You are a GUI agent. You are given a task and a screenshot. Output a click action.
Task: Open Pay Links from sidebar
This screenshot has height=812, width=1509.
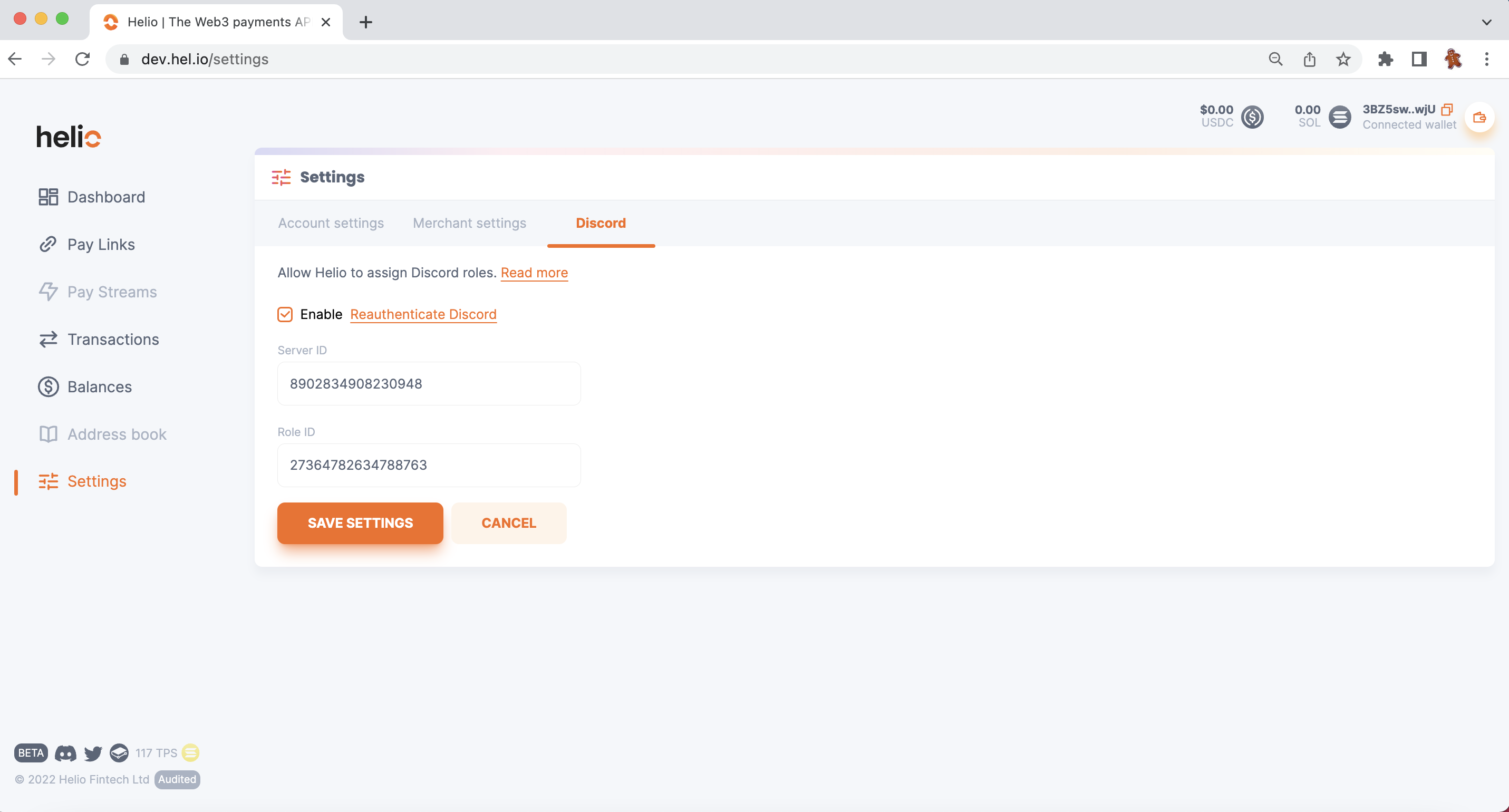pos(86,244)
